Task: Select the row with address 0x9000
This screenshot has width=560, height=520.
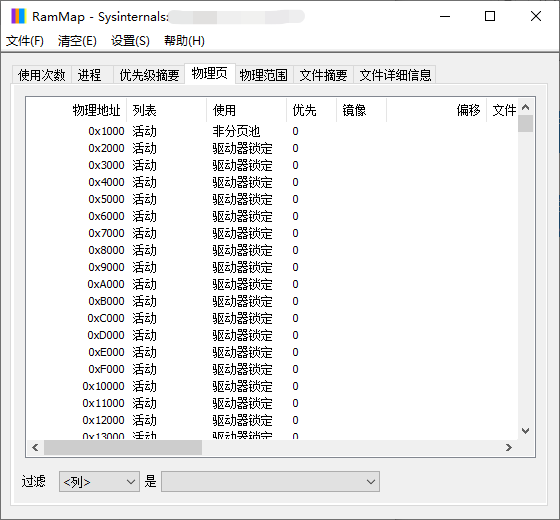Action: (x=271, y=267)
